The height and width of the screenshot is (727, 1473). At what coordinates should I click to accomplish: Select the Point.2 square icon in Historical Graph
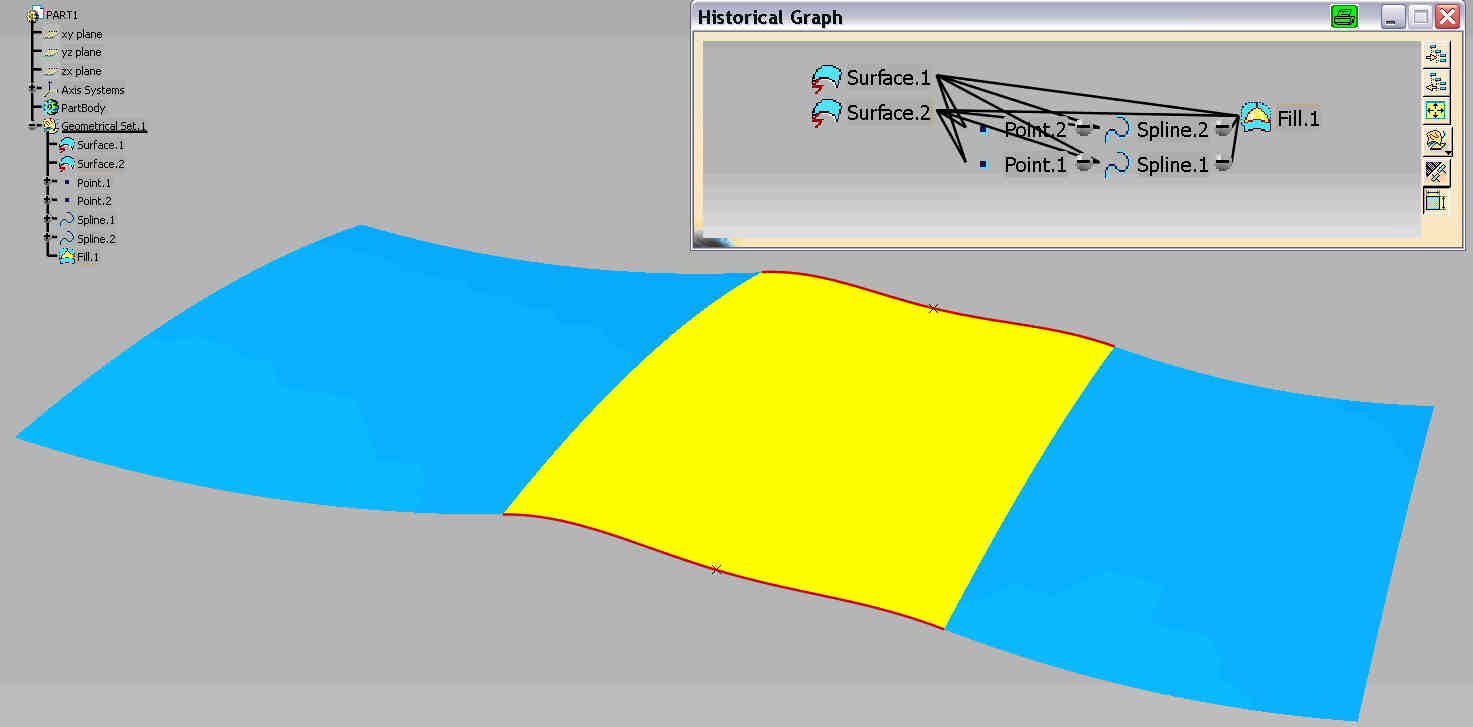(984, 130)
